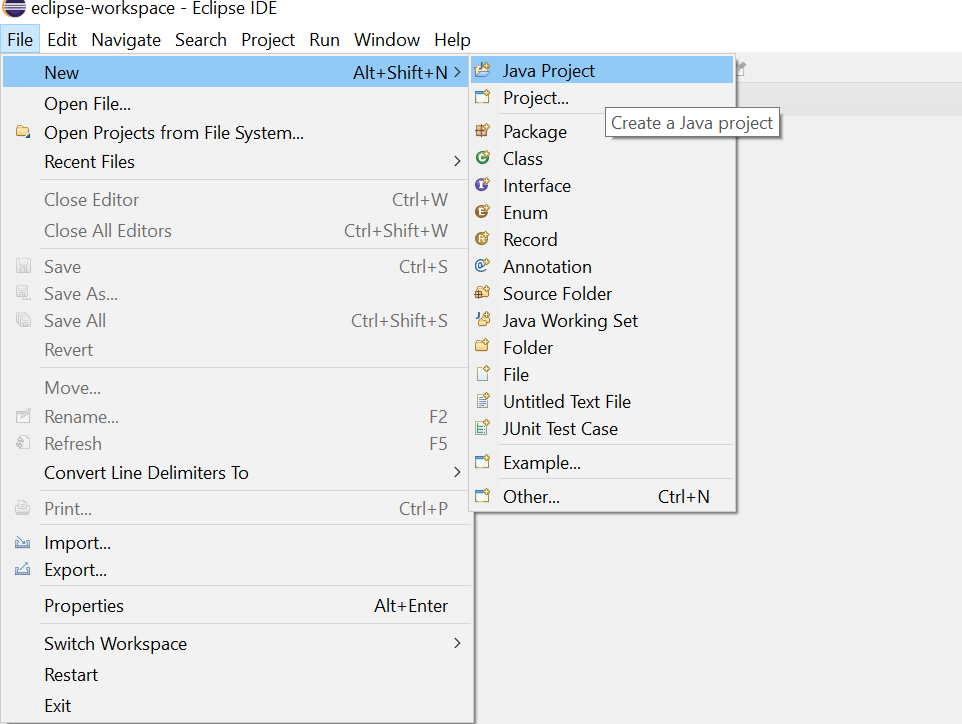Open the Window menu

point(387,40)
